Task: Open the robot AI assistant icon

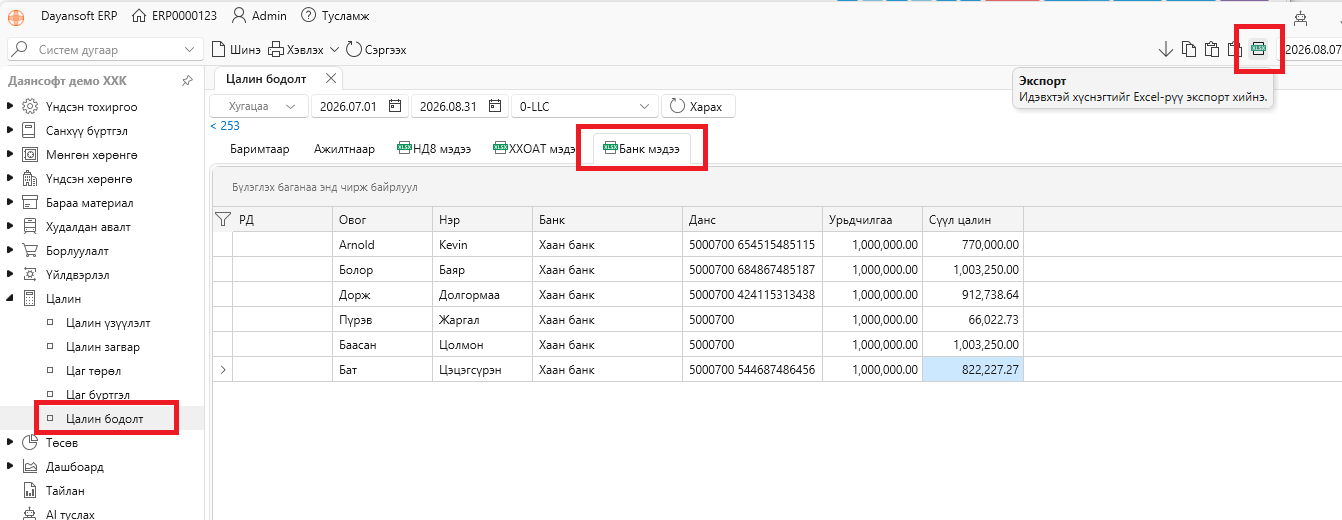Action: pos(1300,17)
